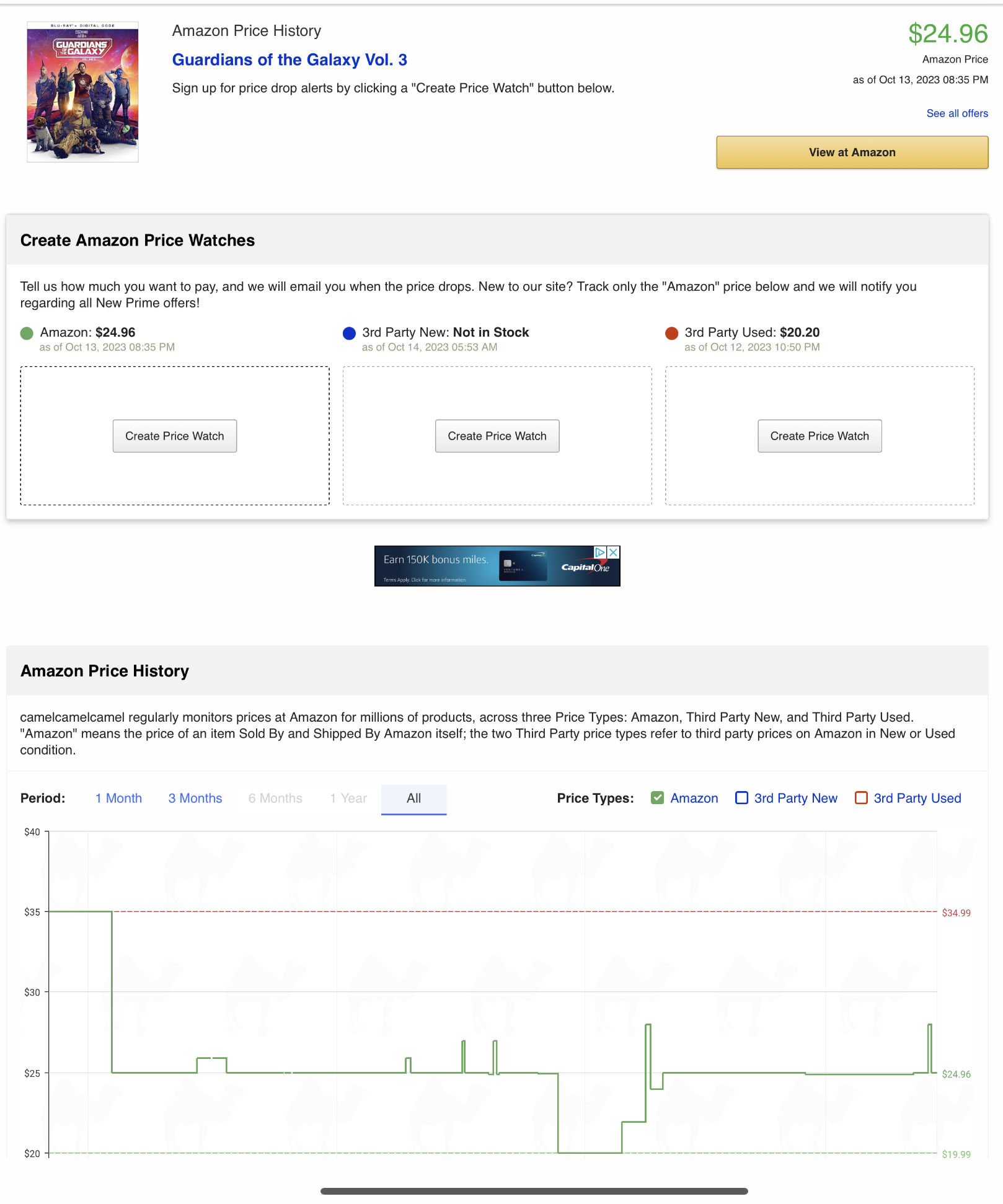
Task: Click the 3rd Party Used label
Action: click(x=917, y=799)
